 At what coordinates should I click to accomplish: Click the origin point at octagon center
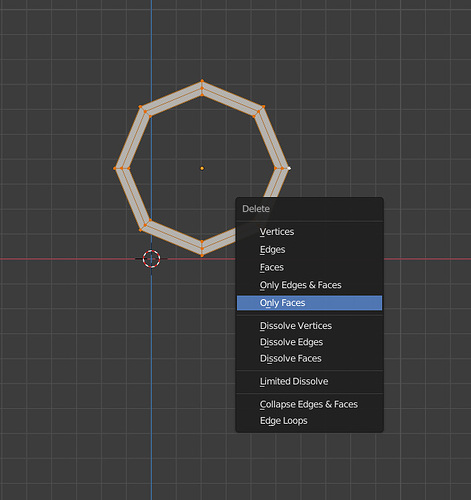(x=202, y=168)
